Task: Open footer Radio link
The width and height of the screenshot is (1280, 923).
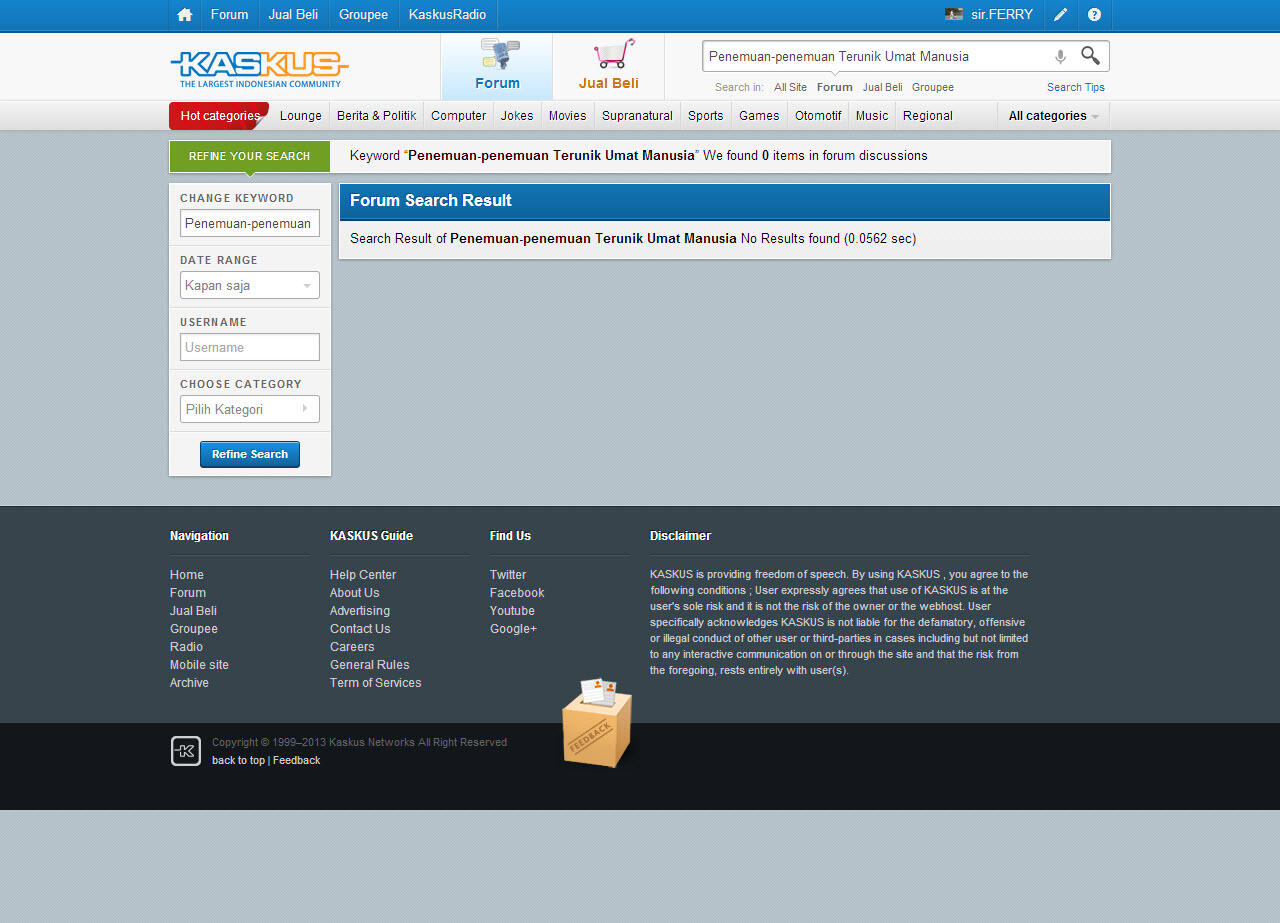Action: click(x=186, y=647)
